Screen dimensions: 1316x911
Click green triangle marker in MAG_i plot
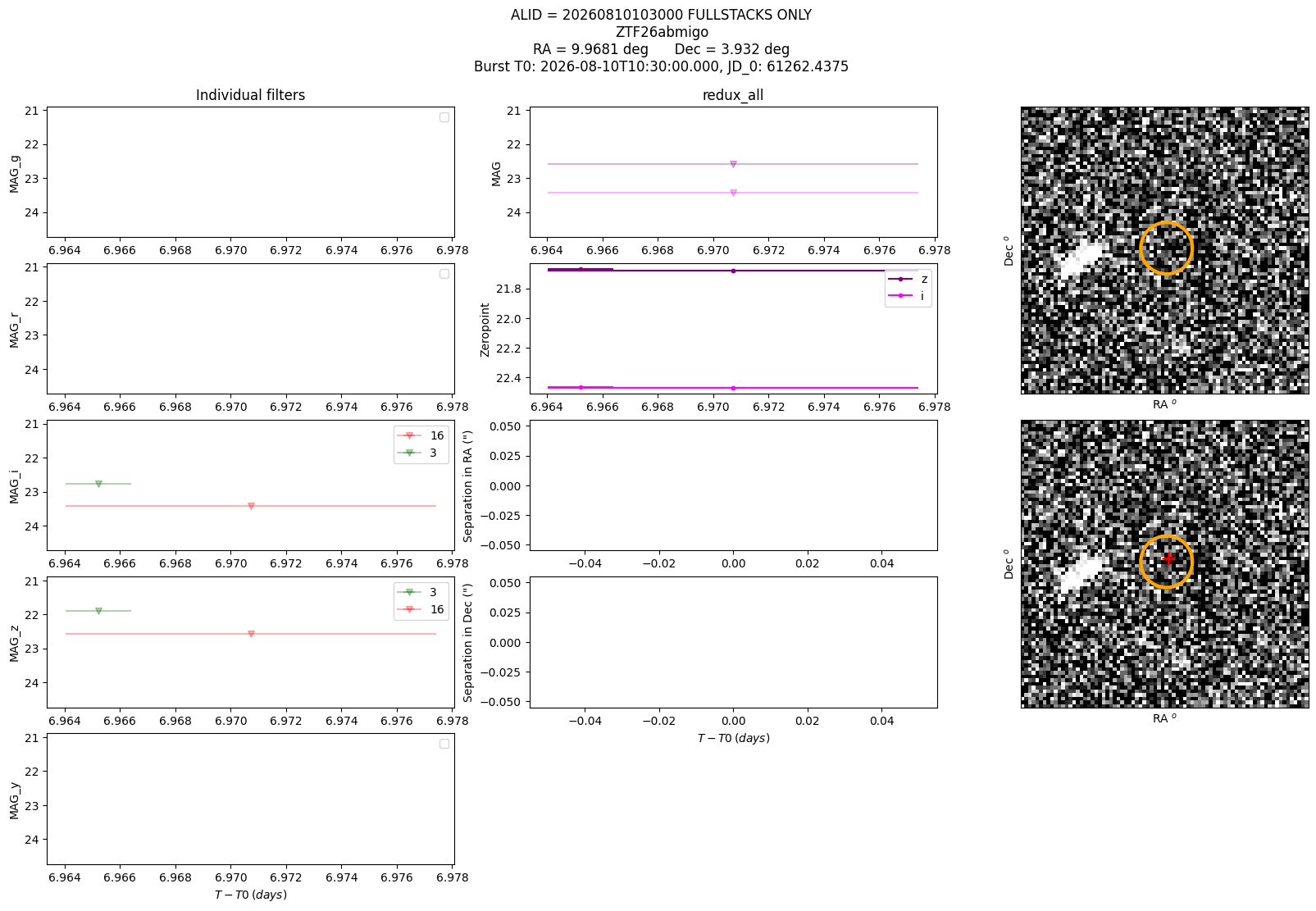click(98, 485)
